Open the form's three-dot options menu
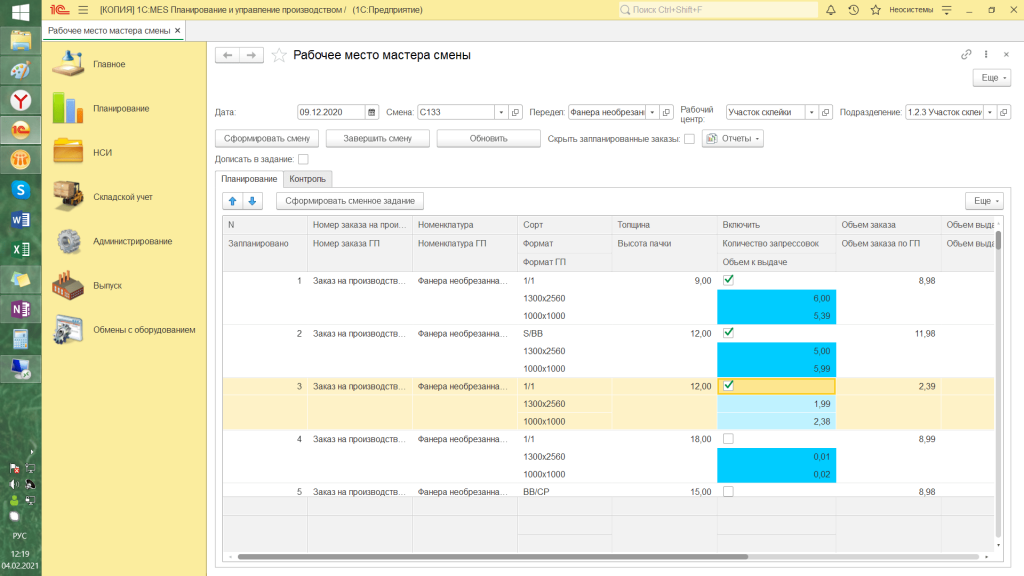 click(x=986, y=55)
